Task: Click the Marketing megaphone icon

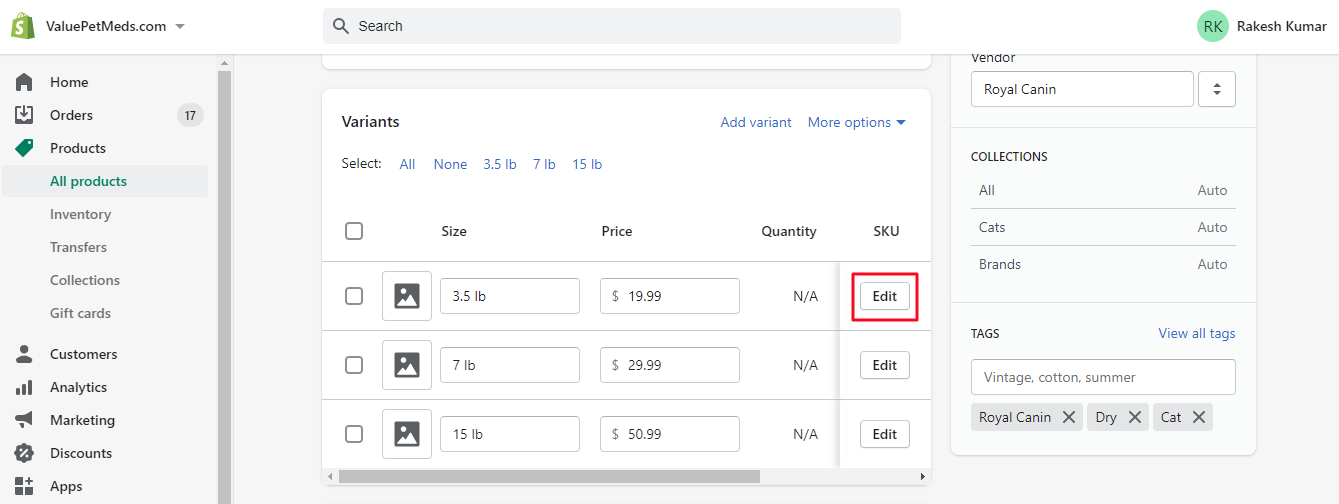Action: [x=24, y=420]
